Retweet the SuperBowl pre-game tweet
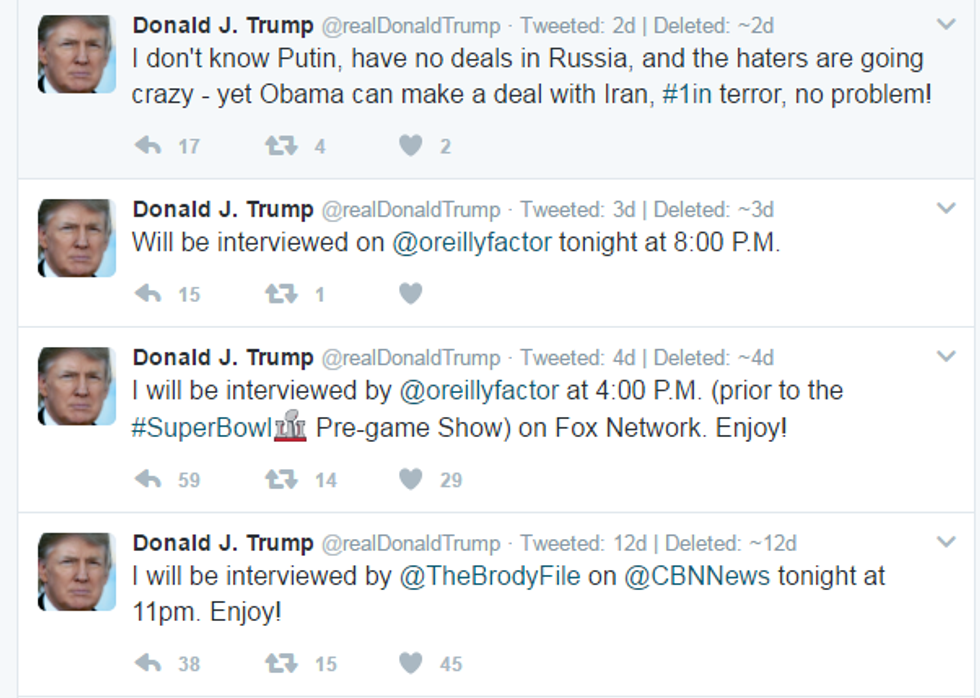Viewport: 980px width, 698px height. (281, 480)
